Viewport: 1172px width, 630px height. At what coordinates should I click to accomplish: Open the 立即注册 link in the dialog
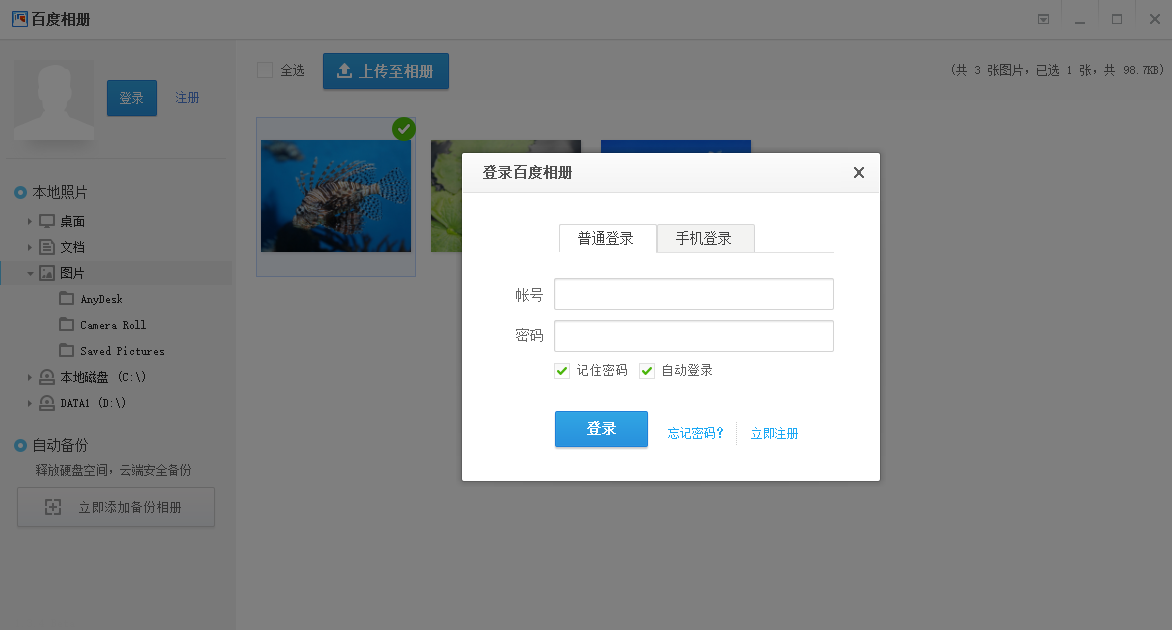(x=774, y=433)
